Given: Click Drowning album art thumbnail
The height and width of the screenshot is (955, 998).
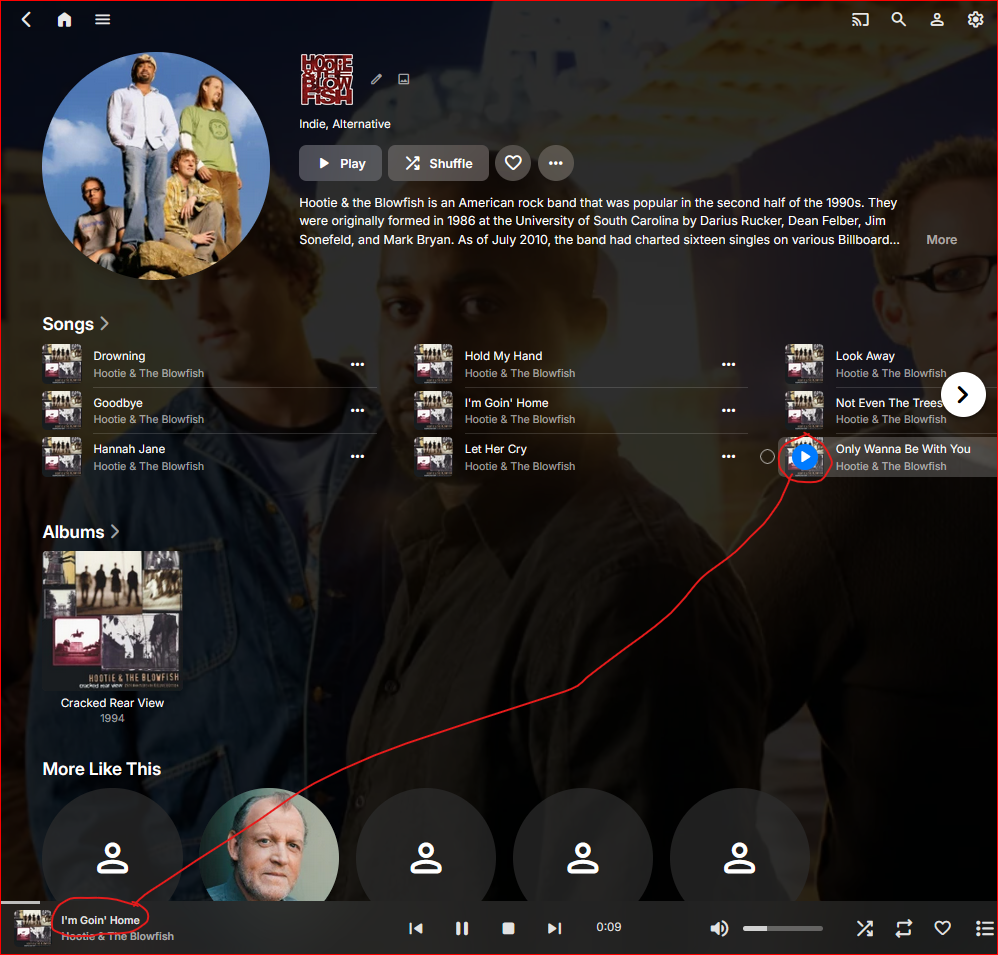Looking at the screenshot, I should (x=62, y=364).
